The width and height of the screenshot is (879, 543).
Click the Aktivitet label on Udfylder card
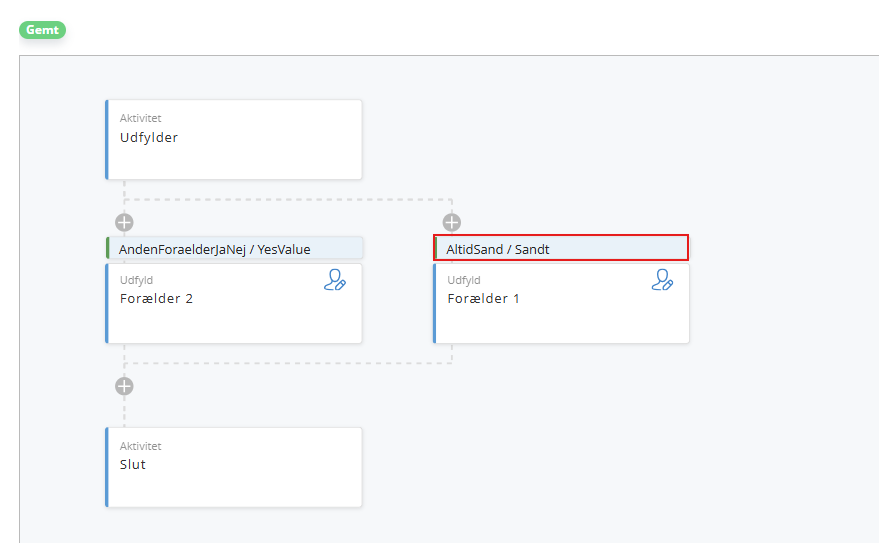(x=141, y=118)
